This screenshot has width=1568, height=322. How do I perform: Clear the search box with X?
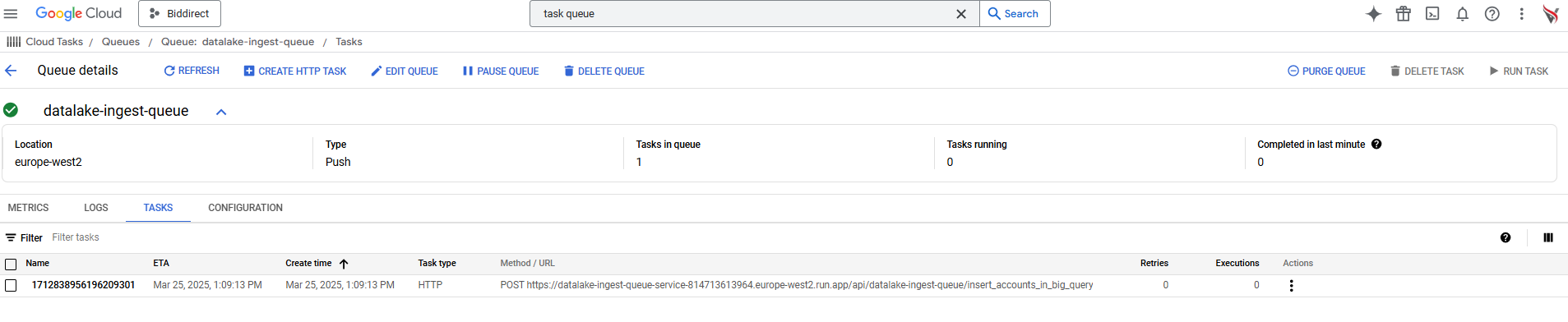coord(960,14)
